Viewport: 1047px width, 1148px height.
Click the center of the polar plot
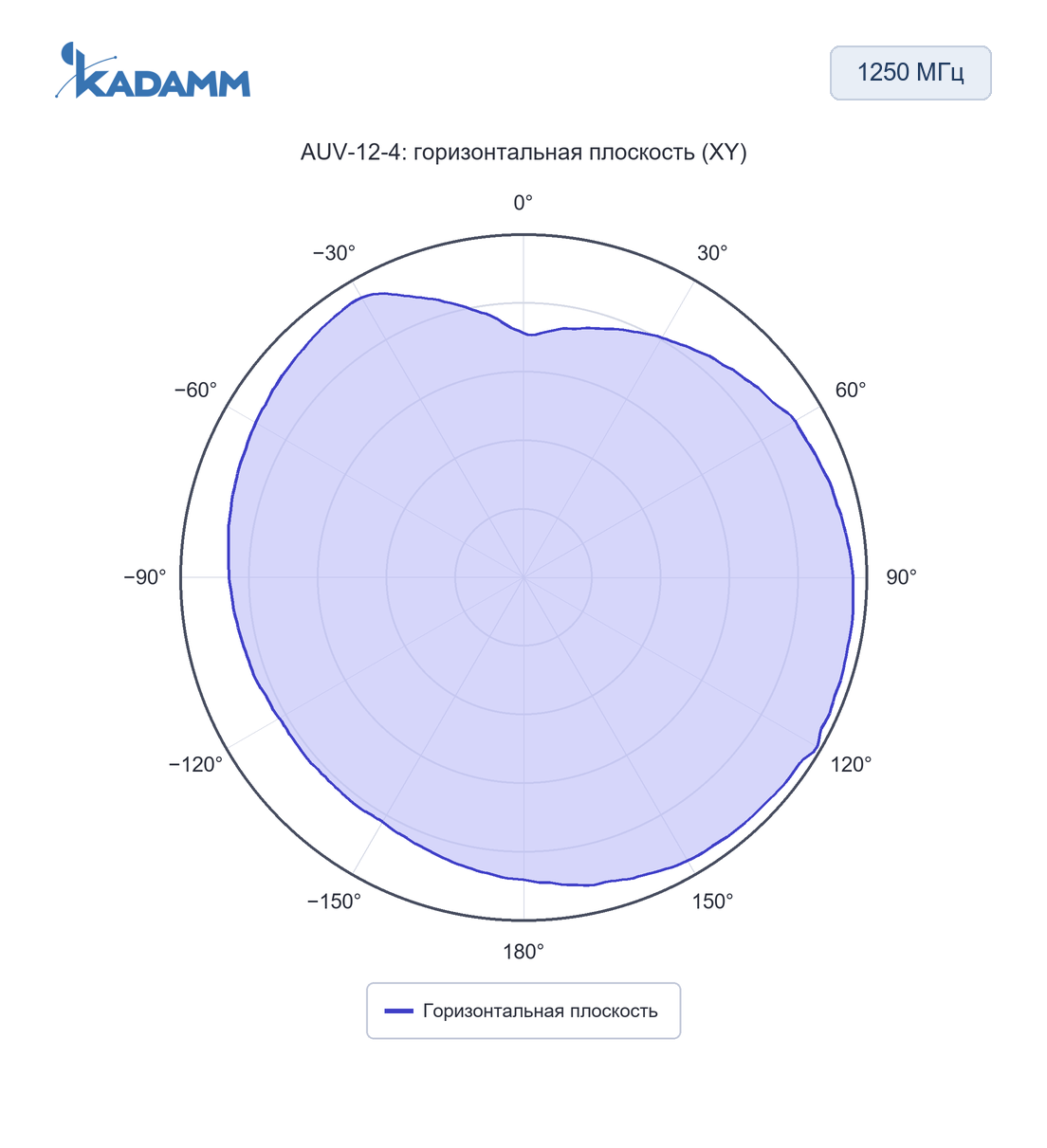pos(523,577)
